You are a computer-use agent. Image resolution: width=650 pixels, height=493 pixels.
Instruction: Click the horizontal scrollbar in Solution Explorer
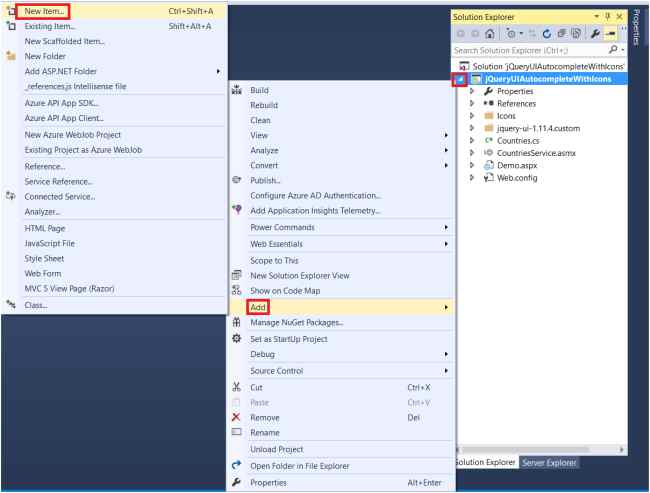pos(525,449)
